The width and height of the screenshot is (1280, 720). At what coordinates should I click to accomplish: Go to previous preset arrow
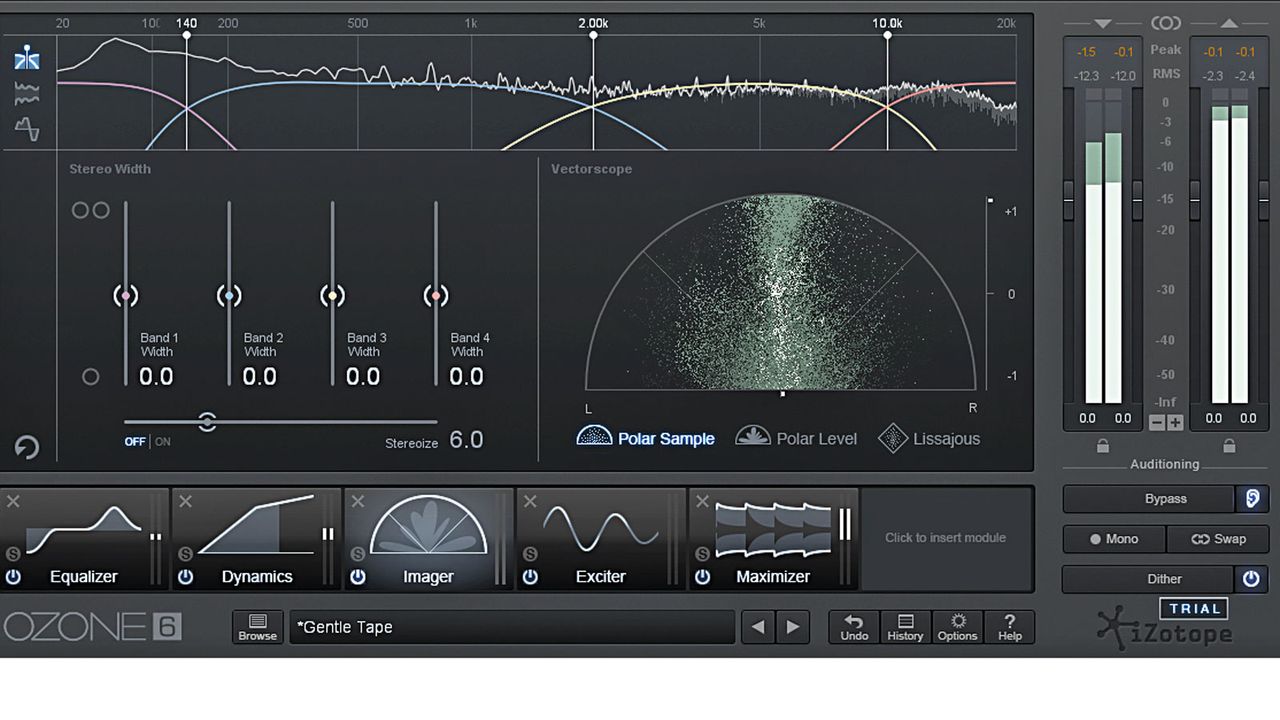coord(758,627)
